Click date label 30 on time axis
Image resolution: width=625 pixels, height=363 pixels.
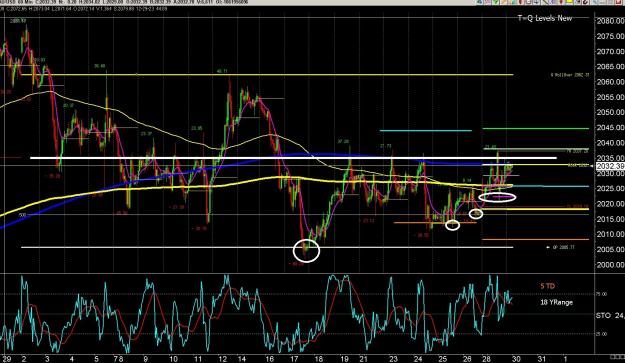tap(516, 359)
